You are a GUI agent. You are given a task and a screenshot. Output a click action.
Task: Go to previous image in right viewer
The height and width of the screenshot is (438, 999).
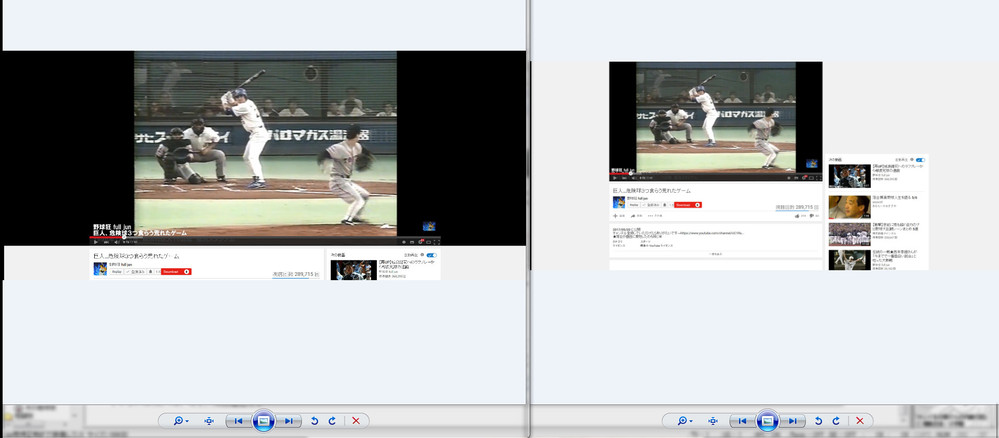tap(742, 421)
